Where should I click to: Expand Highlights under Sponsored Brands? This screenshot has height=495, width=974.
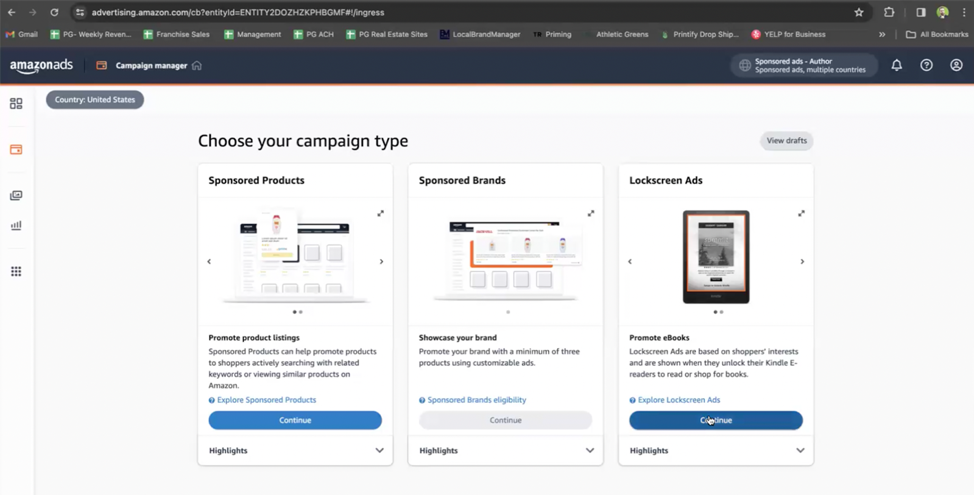(506, 450)
